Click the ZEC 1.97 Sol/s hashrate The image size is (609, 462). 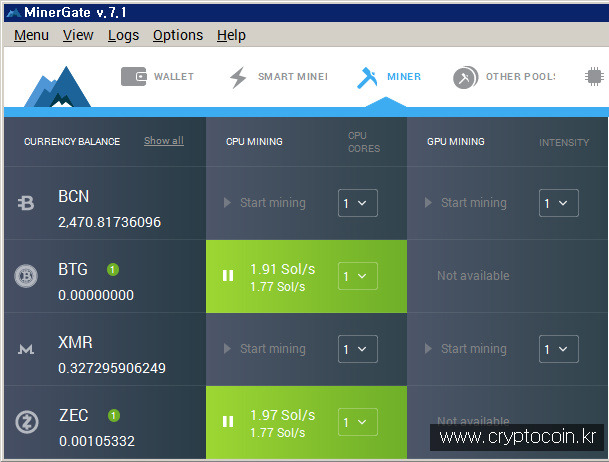pyautogui.click(x=283, y=415)
